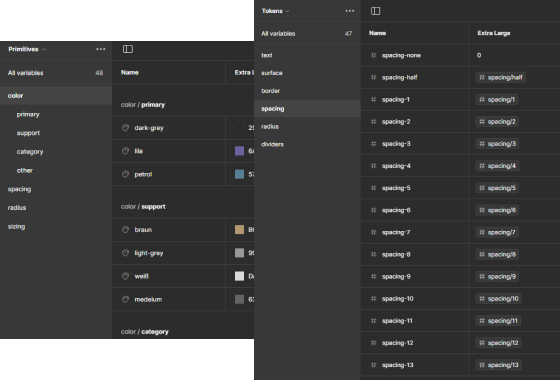
Task: Select radius group in Primitives sidebar
Action: tap(17, 208)
